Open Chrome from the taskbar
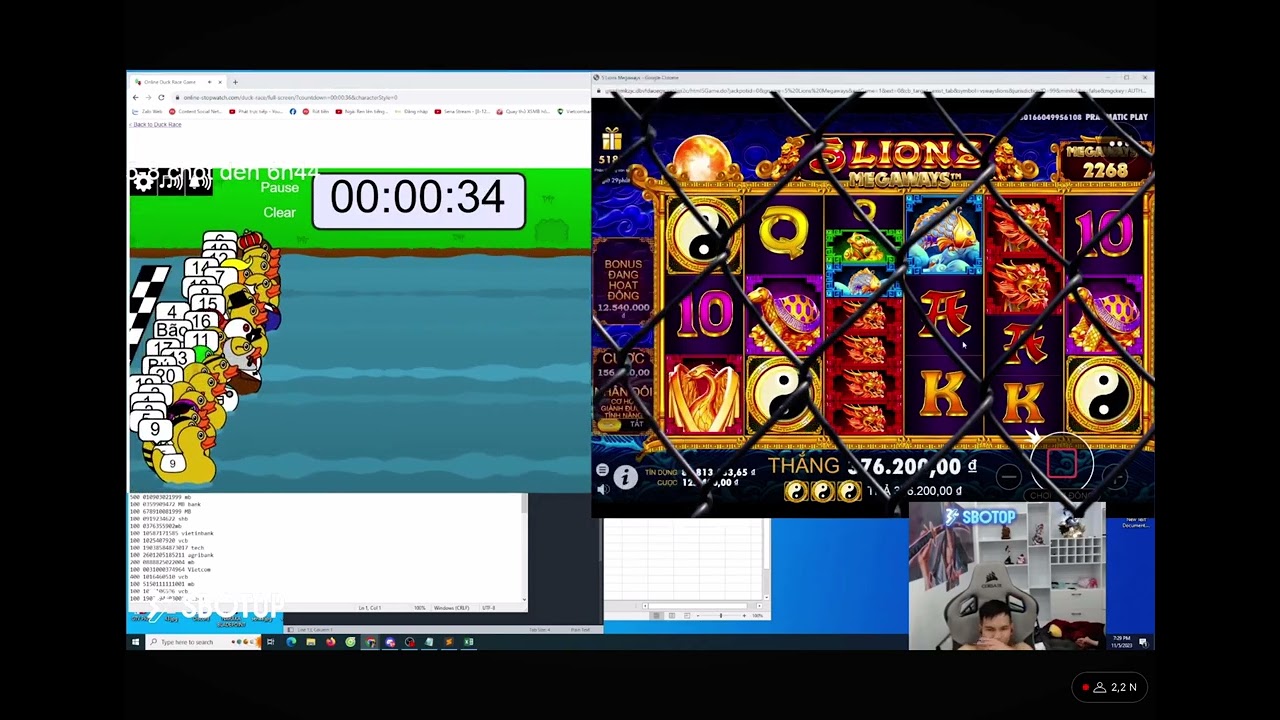Viewport: 1280px width, 720px height. click(370, 642)
